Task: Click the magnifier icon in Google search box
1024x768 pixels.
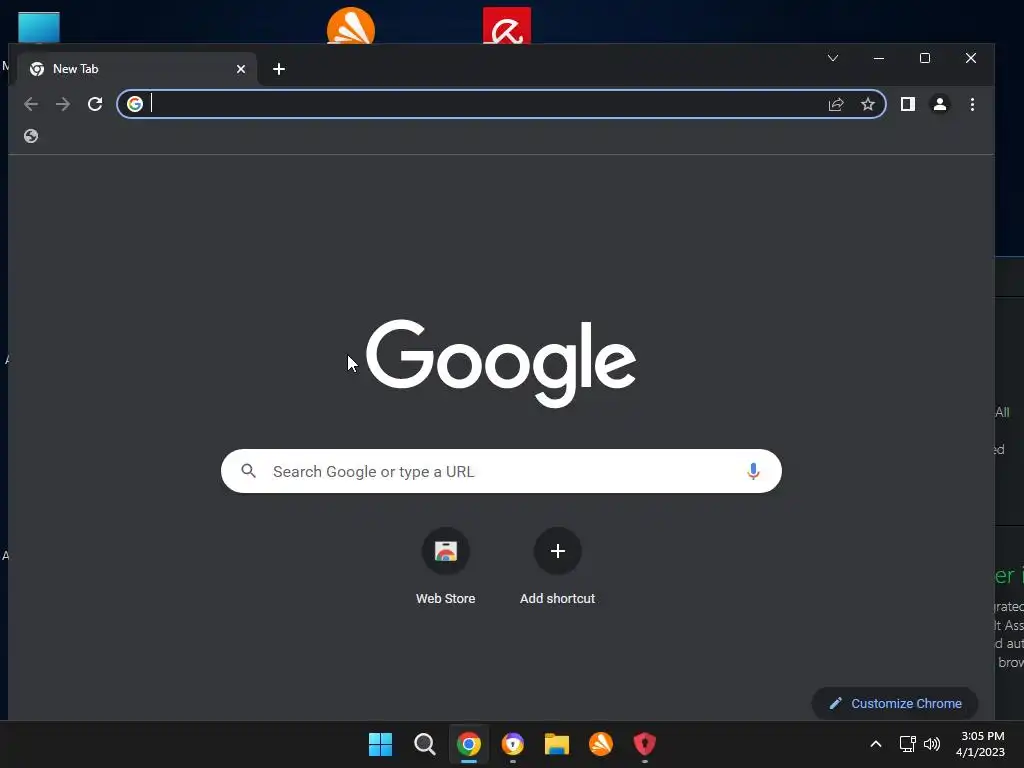Action: pyautogui.click(x=248, y=471)
